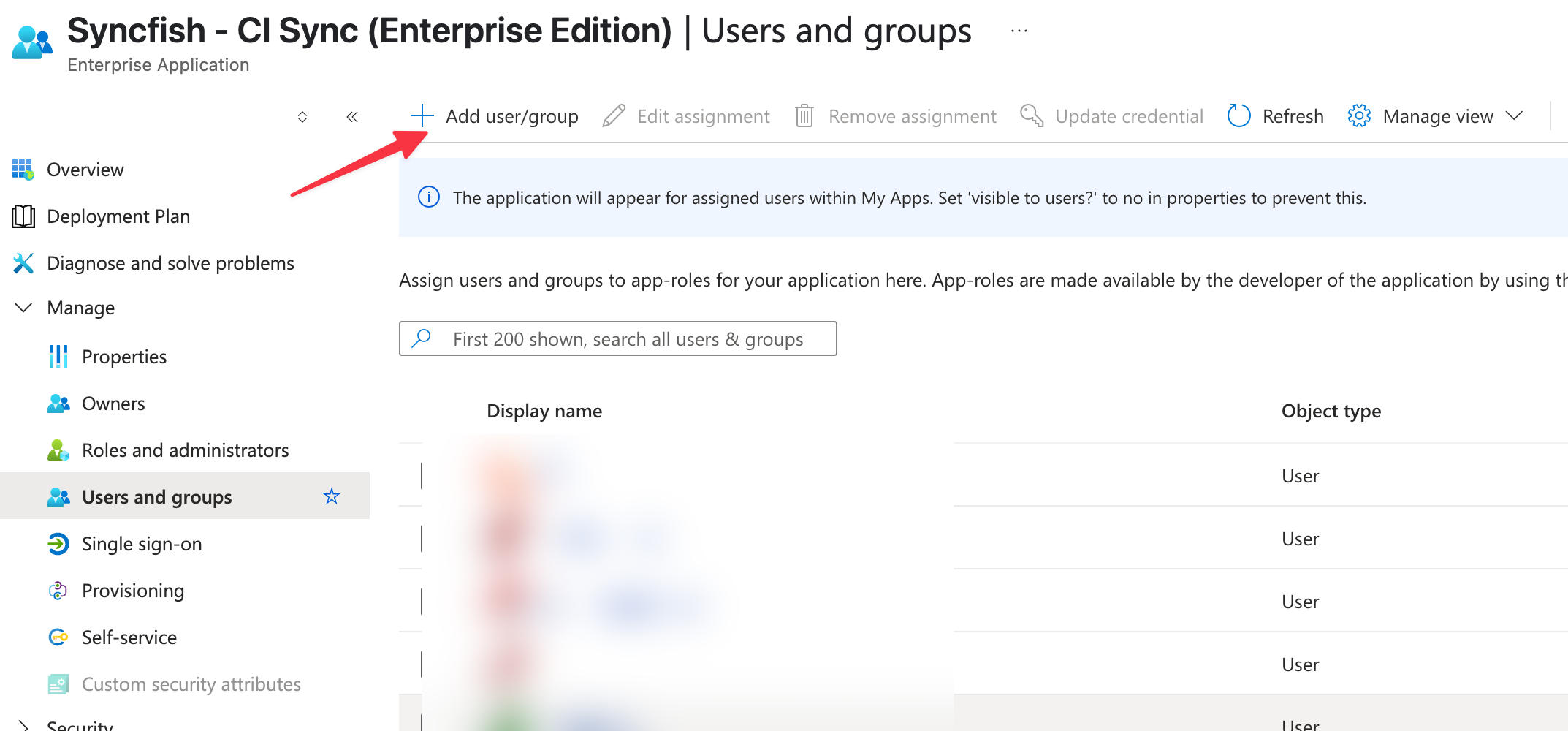Open the Manage view dropdown arrow
This screenshot has height=731, width=1568.
click(1515, 116)
